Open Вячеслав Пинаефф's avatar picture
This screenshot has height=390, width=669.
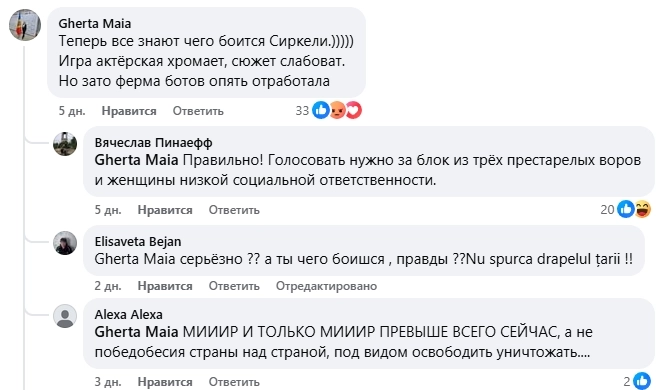pyautogui.click(x=65, y=144)
